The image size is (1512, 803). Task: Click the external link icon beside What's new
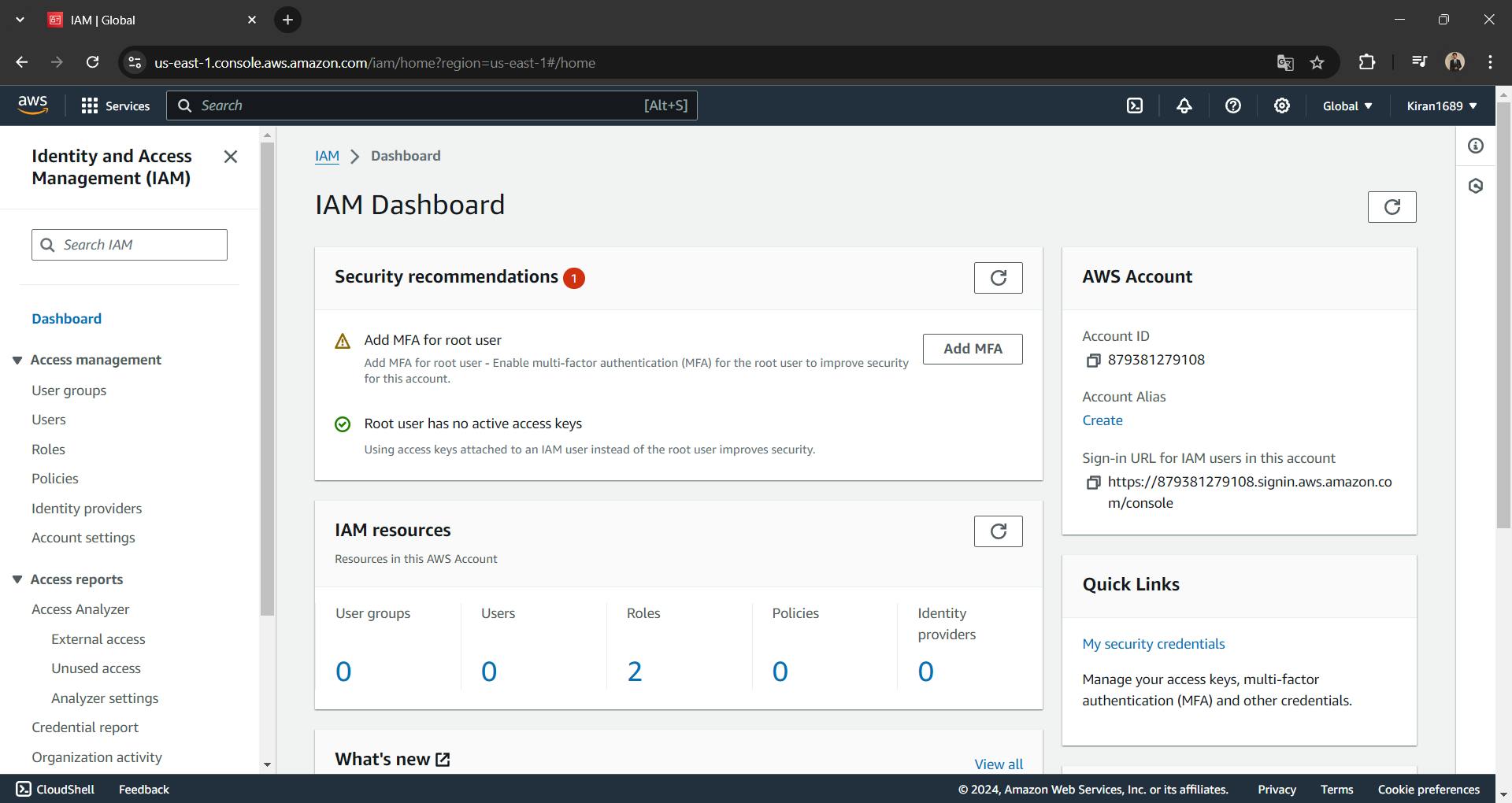(x=443, y=760)
